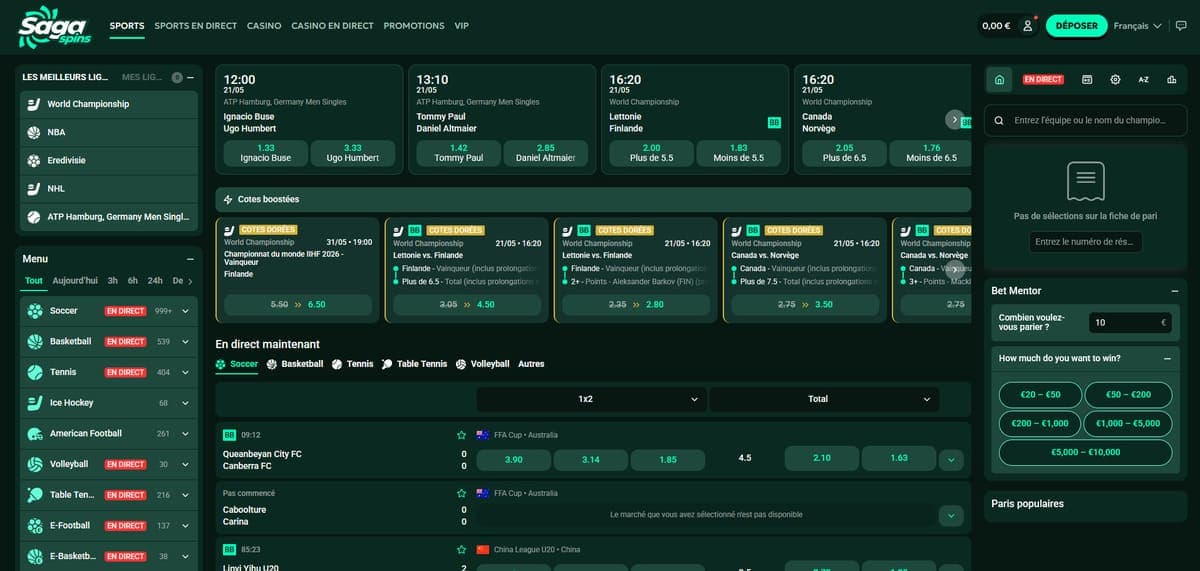The image size is (1200, 571).
Task: Collapse the Menu panel with minus
Action: point(190,258)
